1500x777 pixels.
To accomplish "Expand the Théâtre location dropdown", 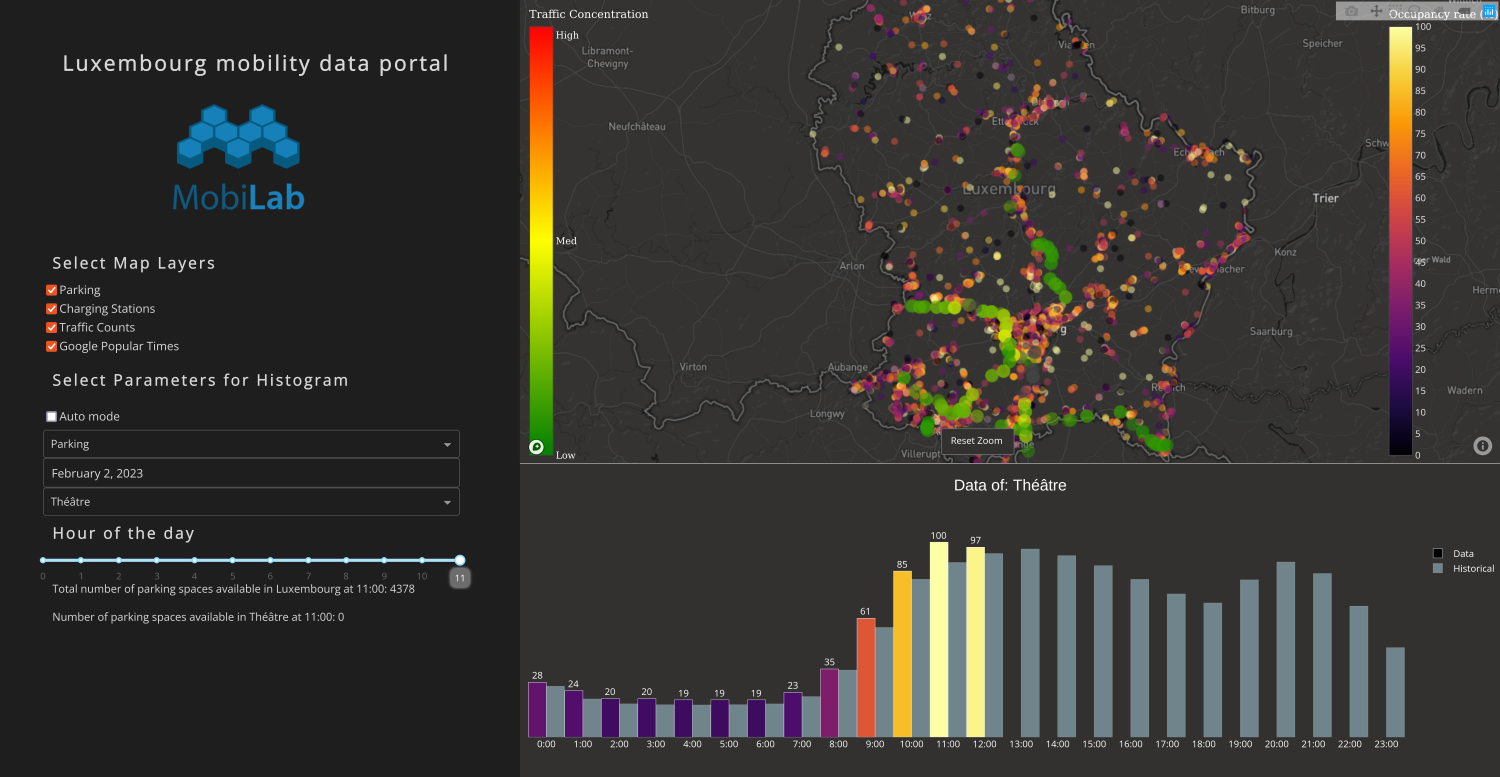I will (x=251, y=502).
